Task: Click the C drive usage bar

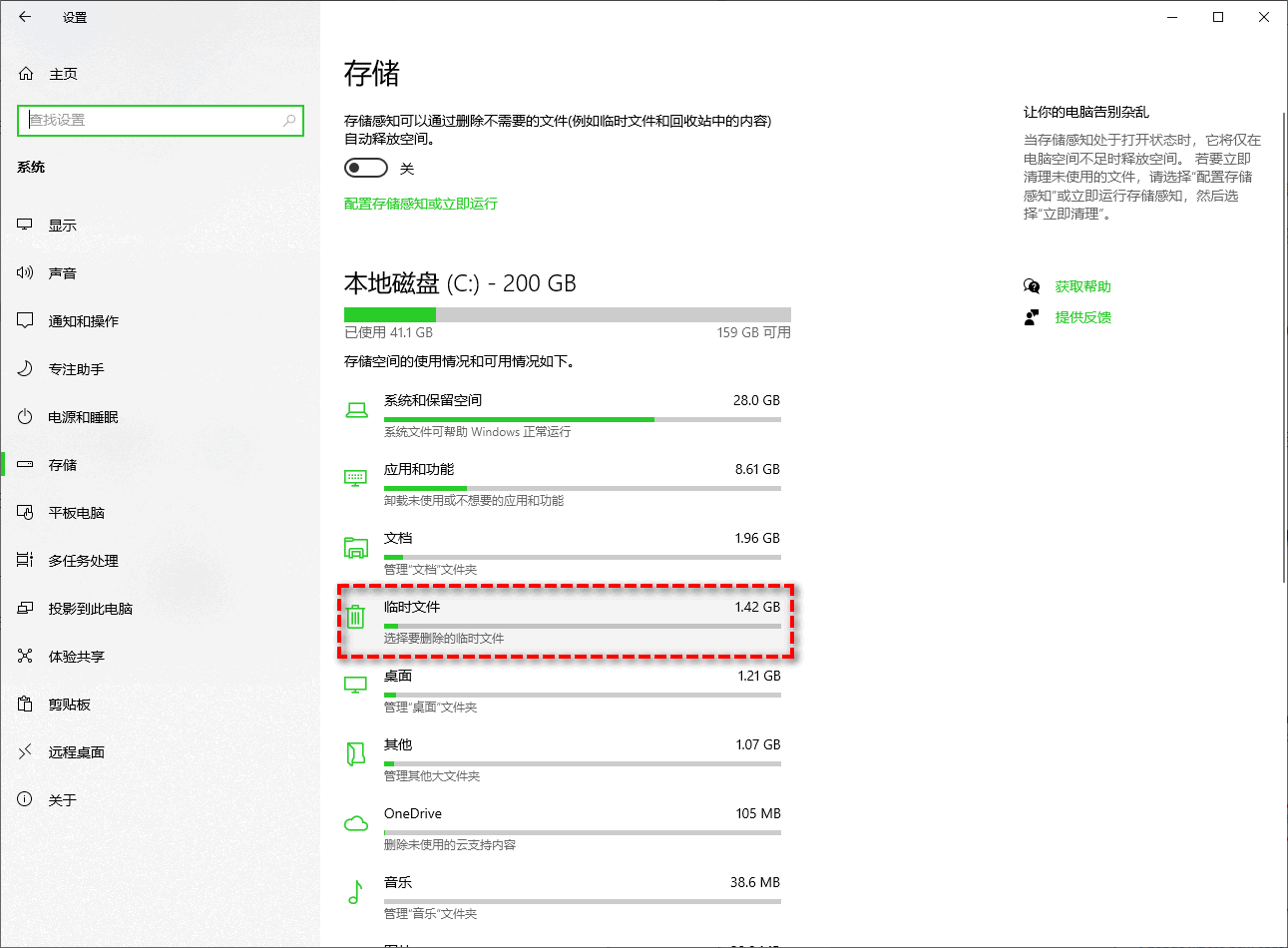Action: point(567,313)
